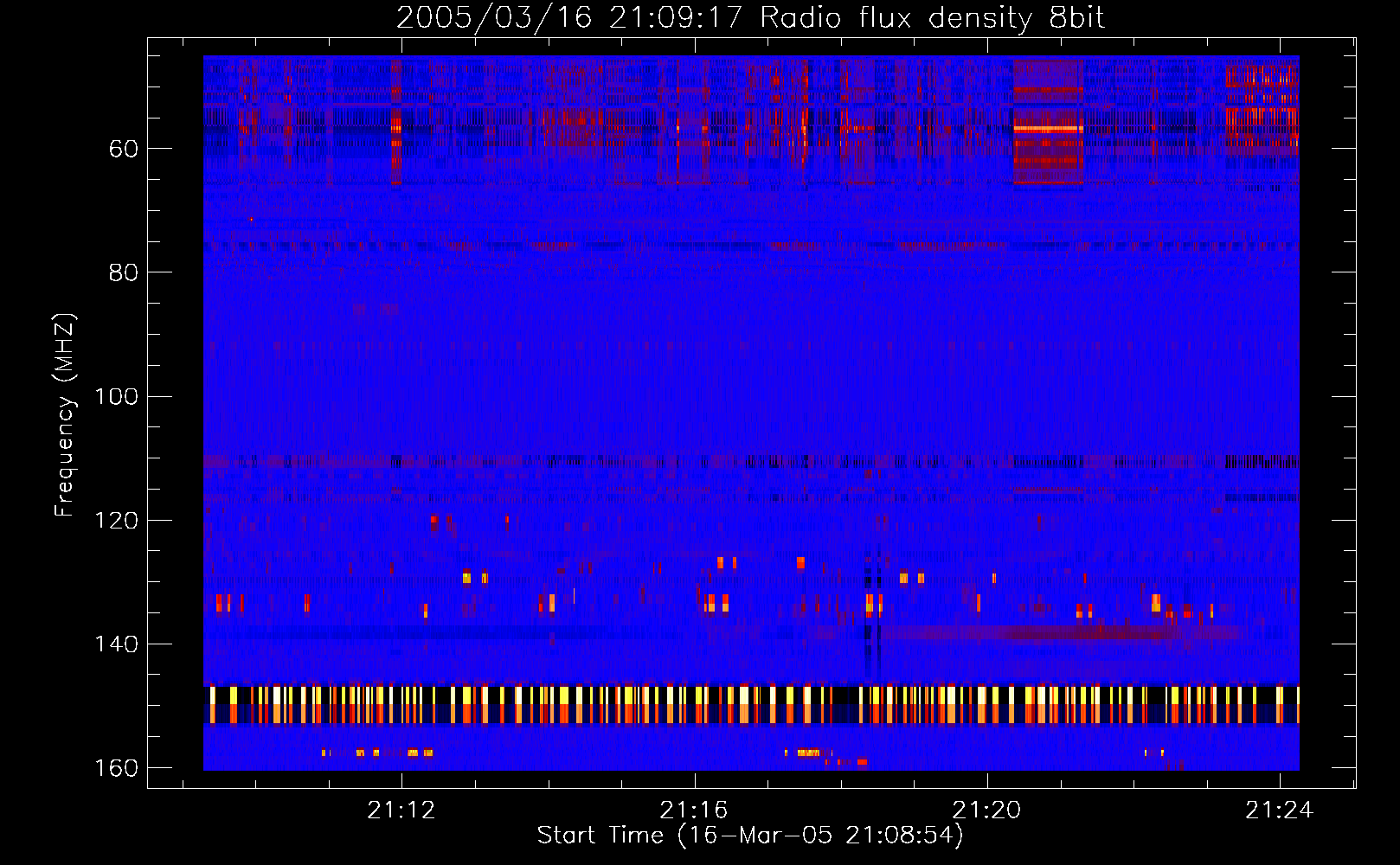
Task: Click the '80' frequency tick label
Action: pyautogui.click(x=124, y=272)
